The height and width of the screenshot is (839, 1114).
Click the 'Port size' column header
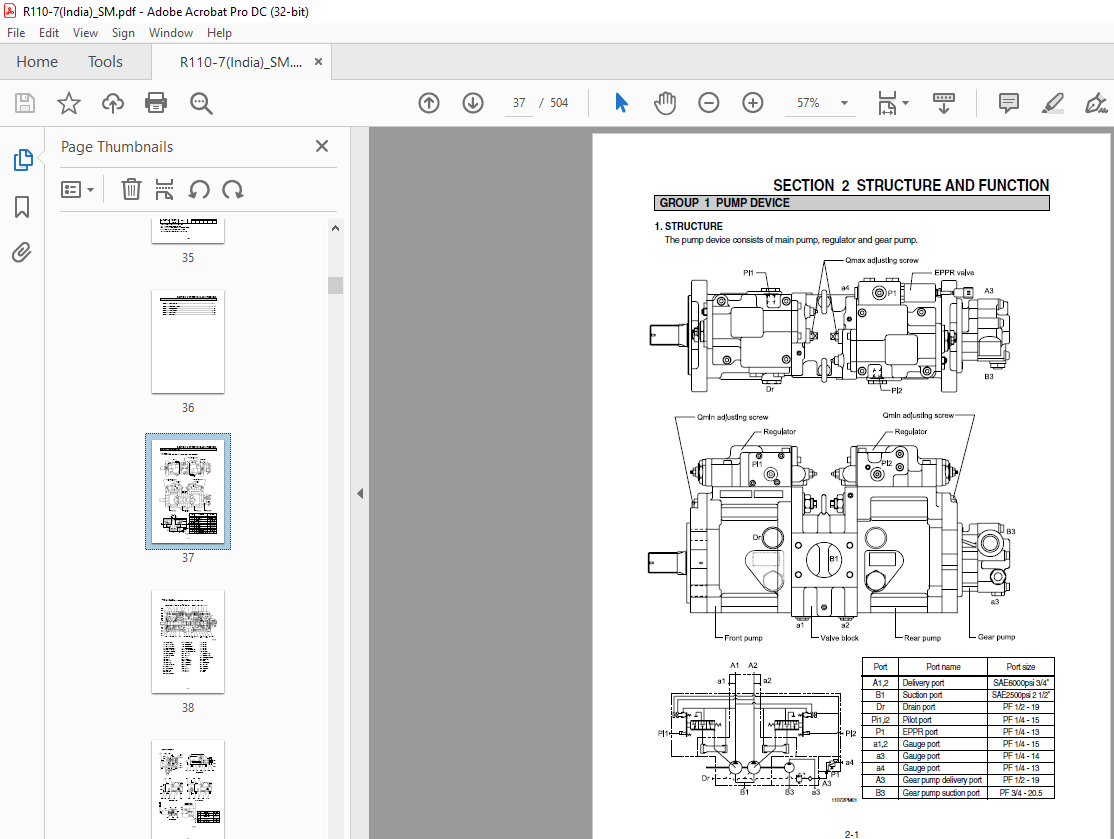click(1021, 666)
